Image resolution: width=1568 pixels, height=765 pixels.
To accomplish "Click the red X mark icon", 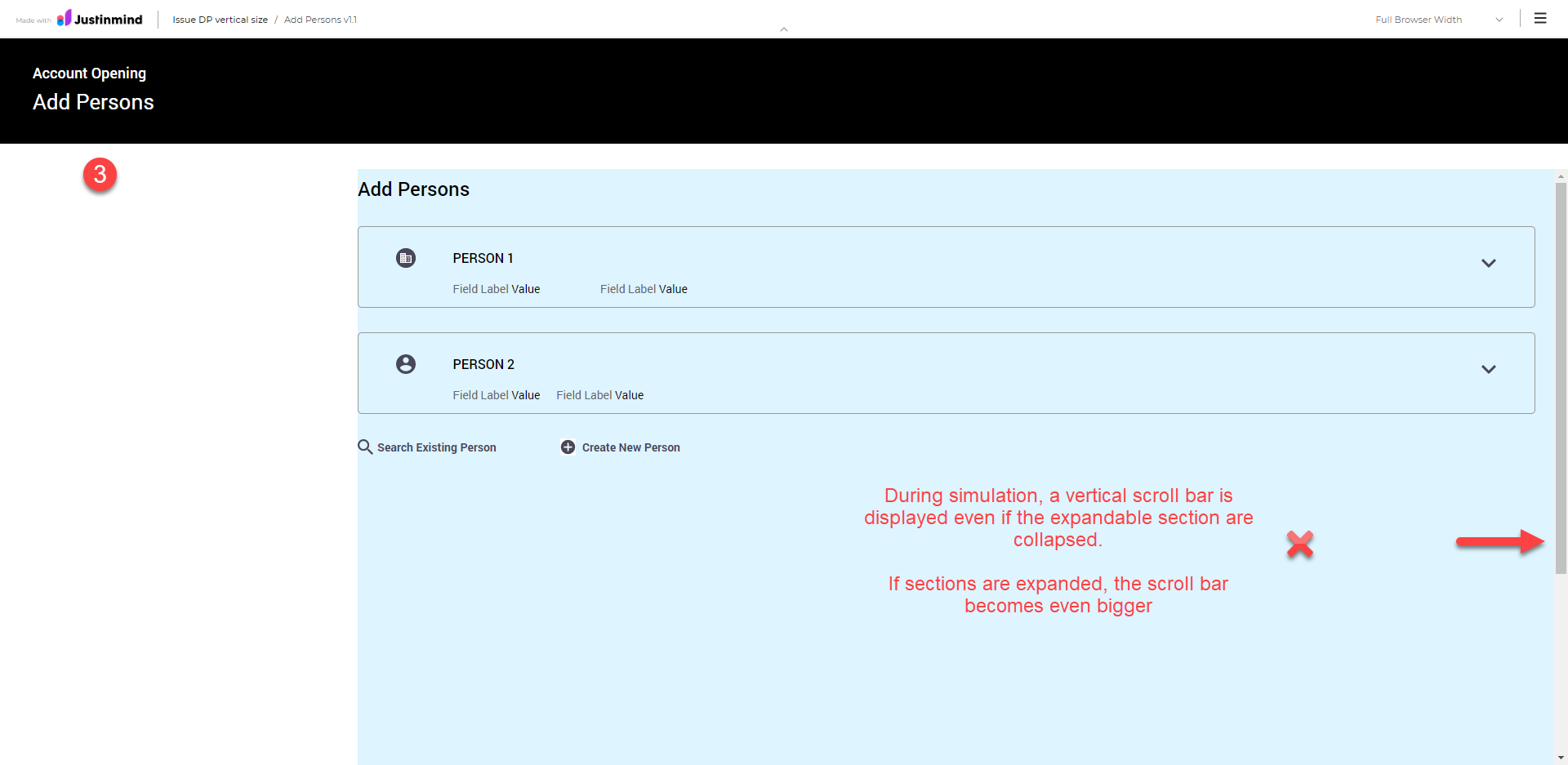I will (1299, 544).
